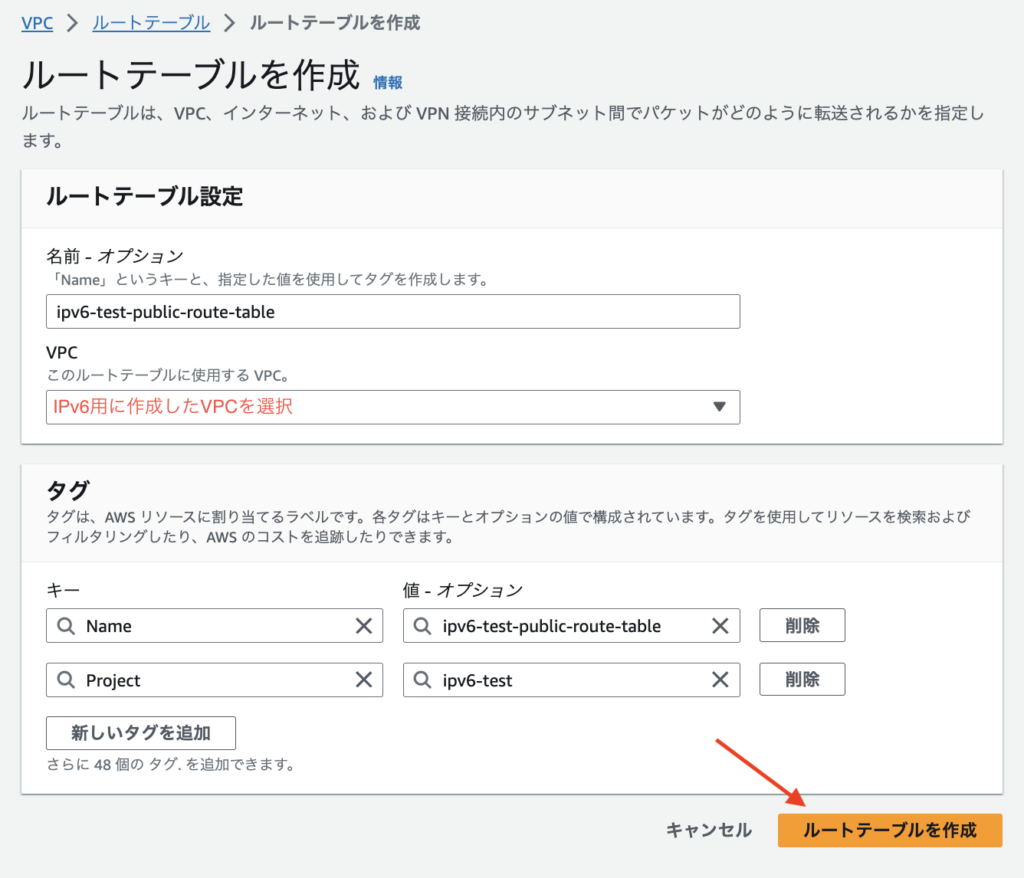Clear the ipv6-test-public-route-table tag value
1024x878 pixels.
720,626
